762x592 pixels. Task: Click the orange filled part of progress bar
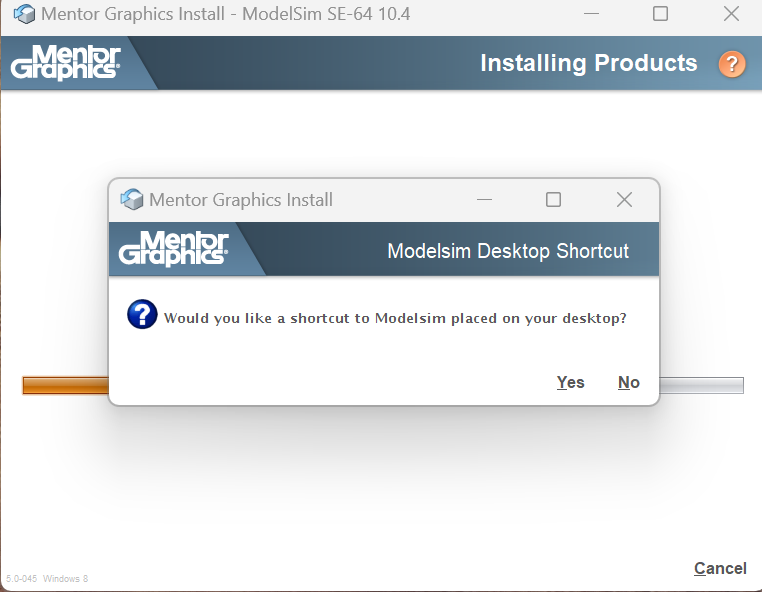click(x=66, y=385)
